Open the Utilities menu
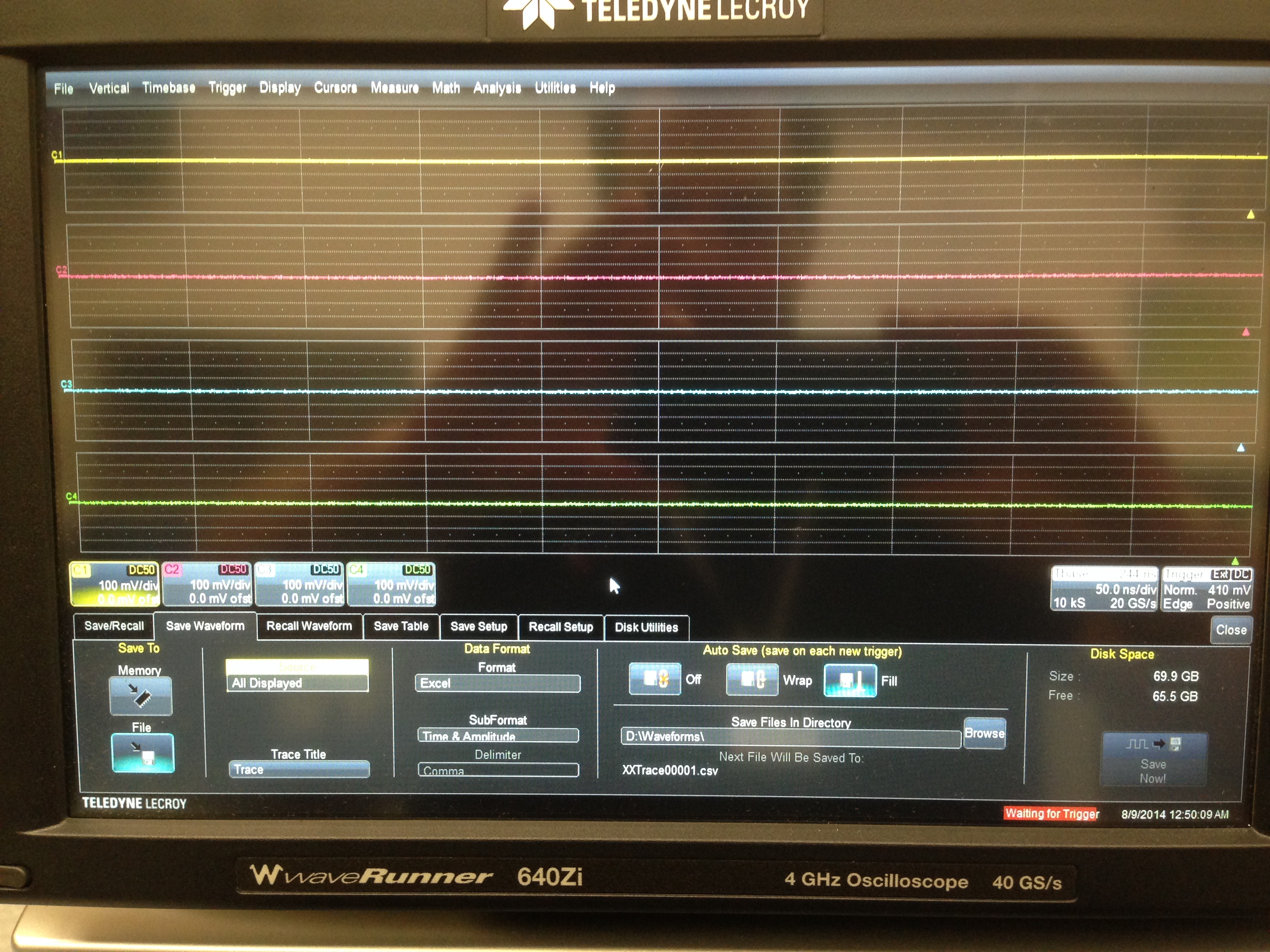 pos(554,88)
